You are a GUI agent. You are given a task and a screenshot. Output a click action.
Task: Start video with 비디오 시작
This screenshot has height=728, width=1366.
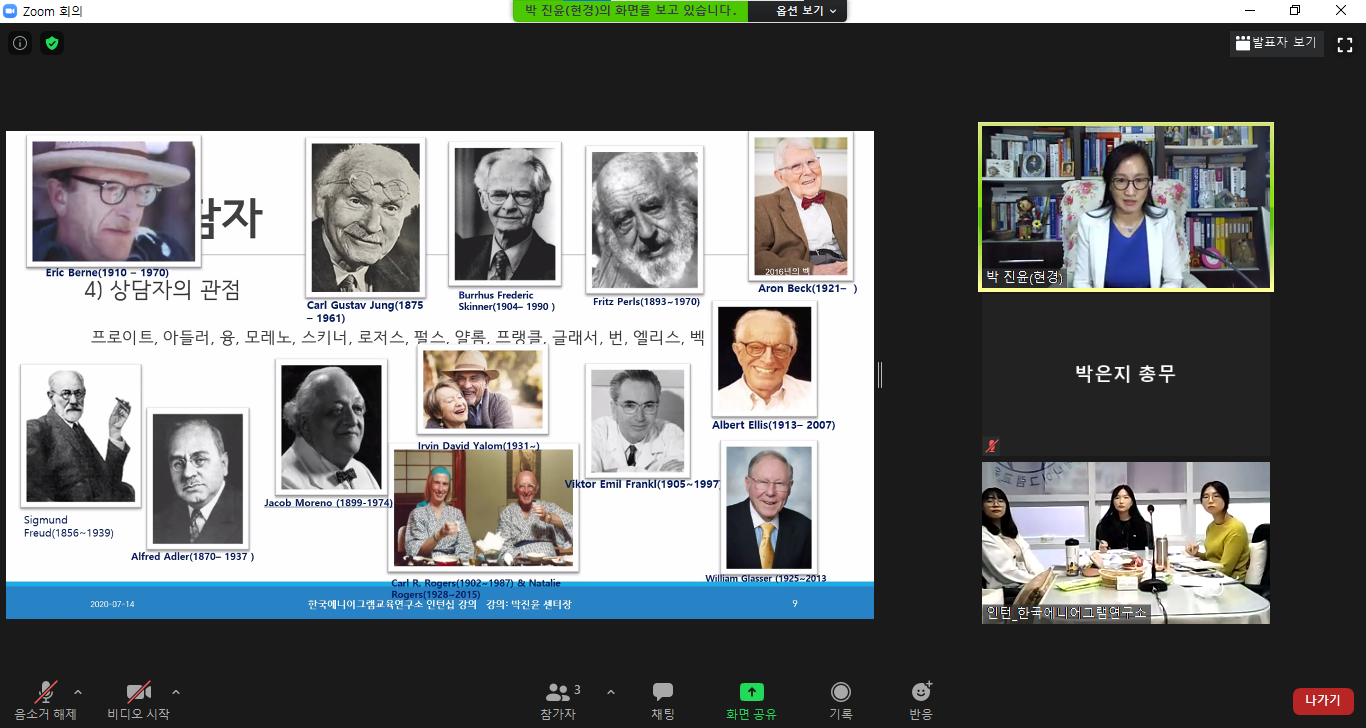138,700
